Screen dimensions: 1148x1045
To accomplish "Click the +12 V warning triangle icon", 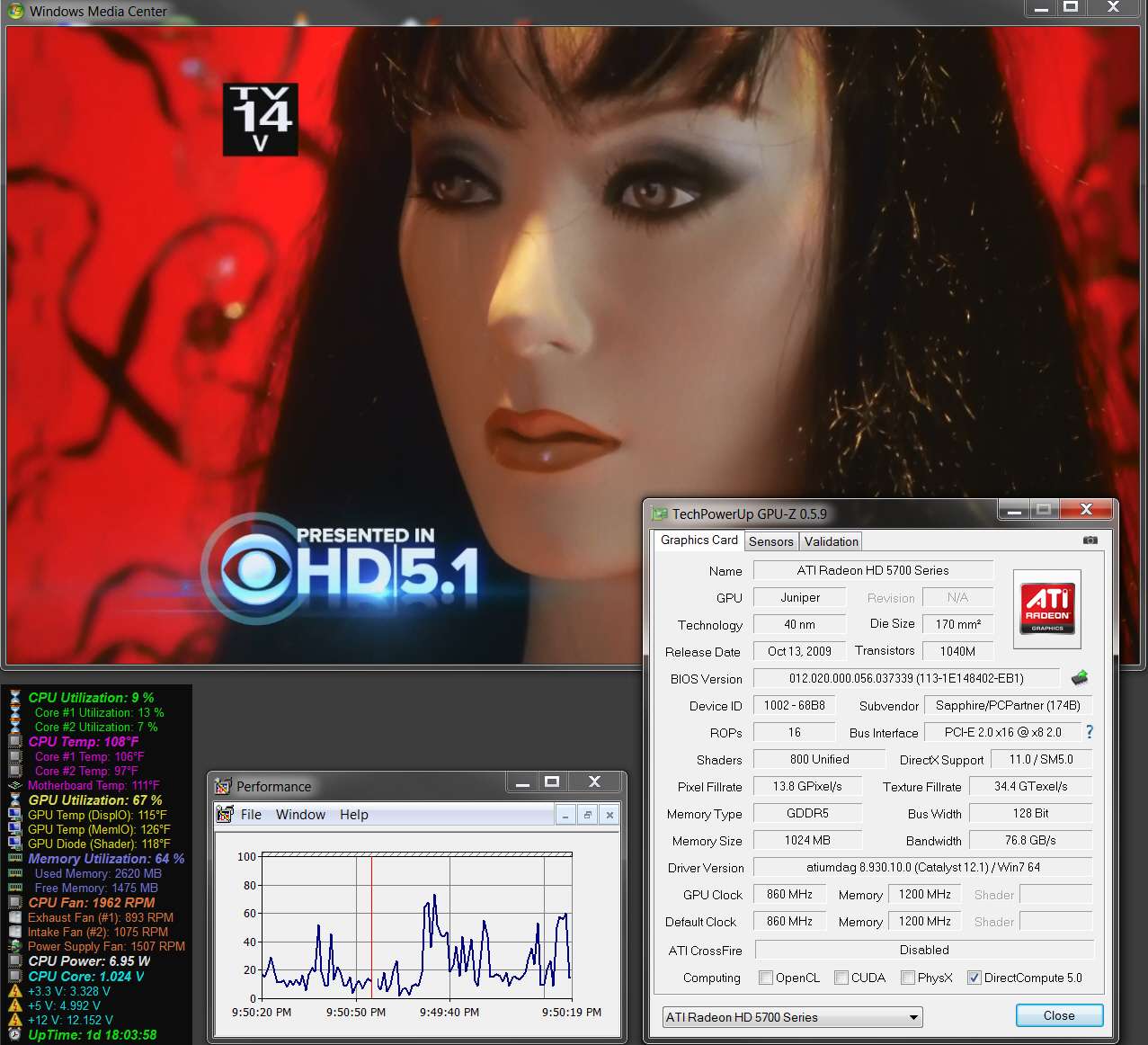I will (x=14, y=1020).
